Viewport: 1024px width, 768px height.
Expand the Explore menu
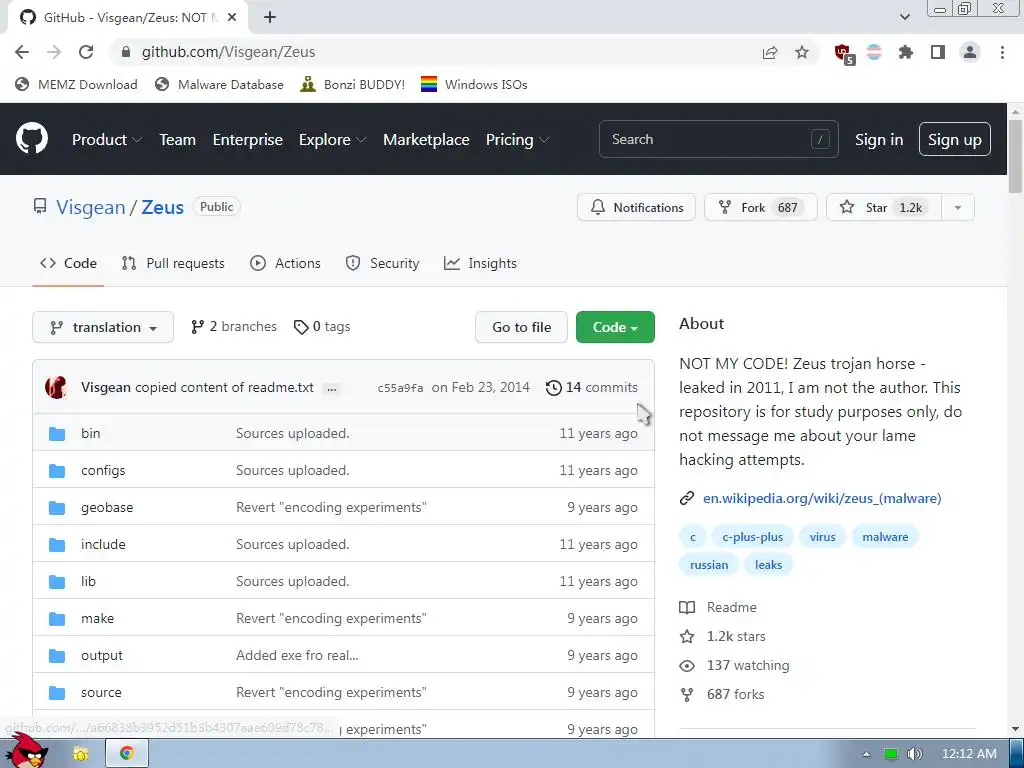332,140
